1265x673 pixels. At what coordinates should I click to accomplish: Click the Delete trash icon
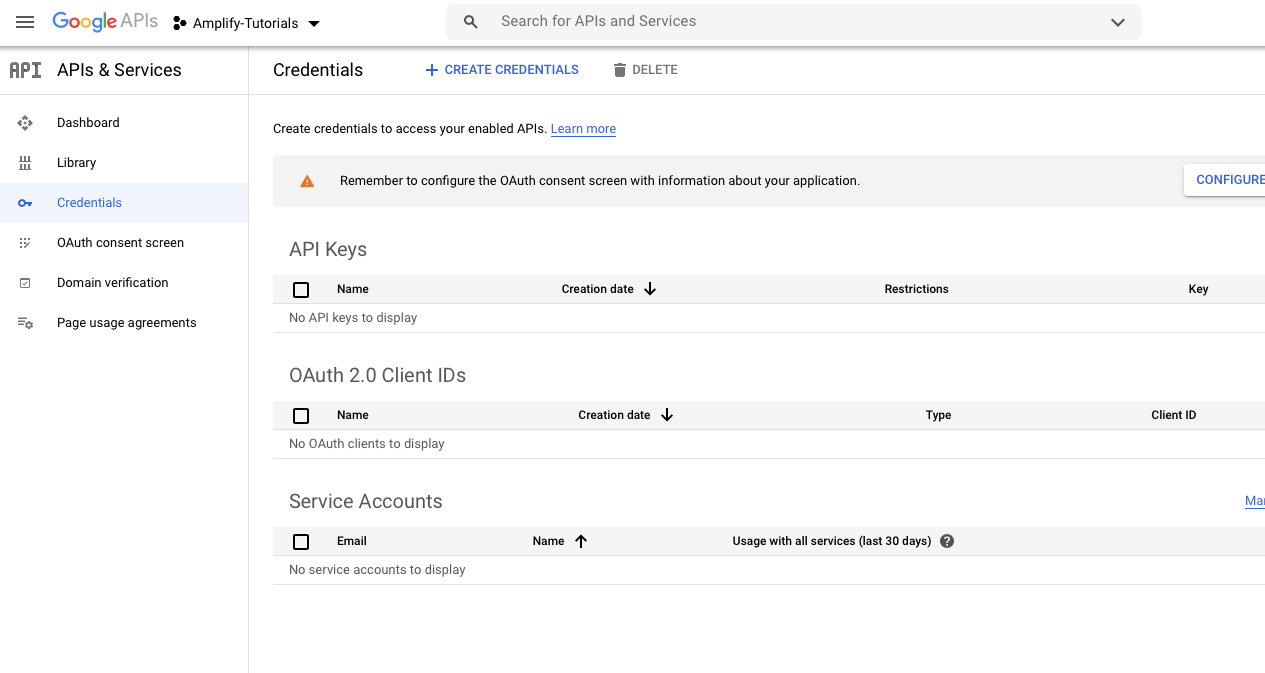click(617, 69)
